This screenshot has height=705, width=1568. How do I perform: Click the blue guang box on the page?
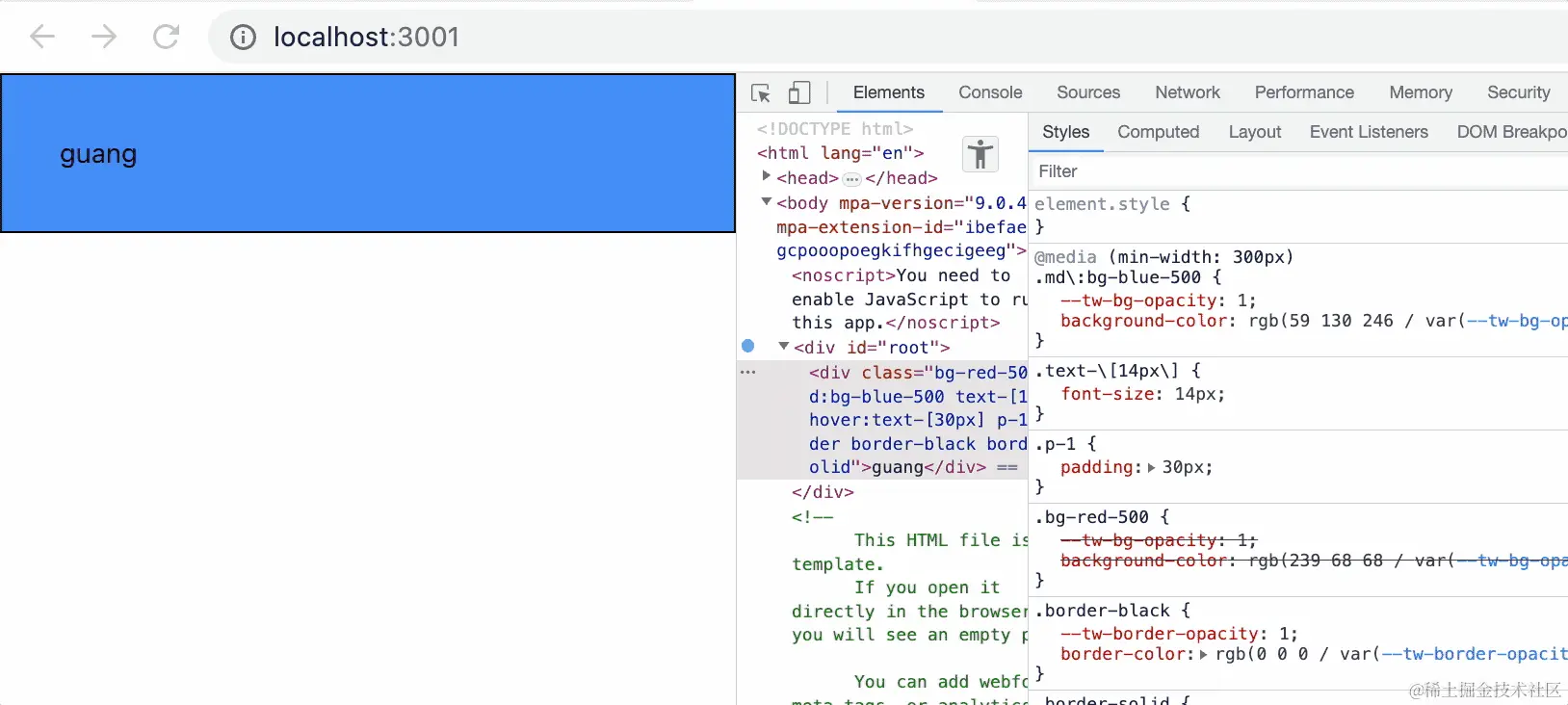(x=368, y=153)
